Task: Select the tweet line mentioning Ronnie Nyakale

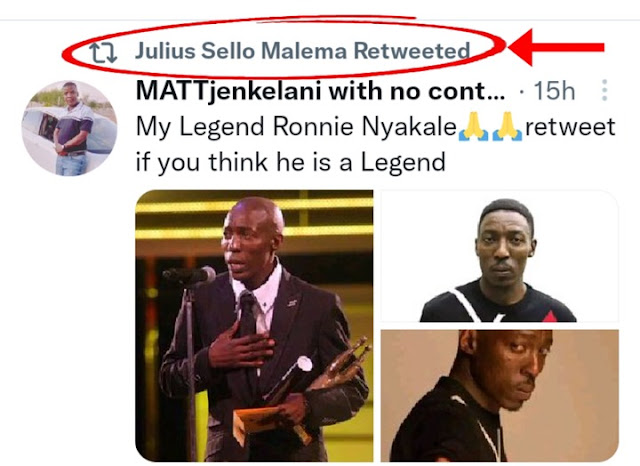Action: point(376,127)
